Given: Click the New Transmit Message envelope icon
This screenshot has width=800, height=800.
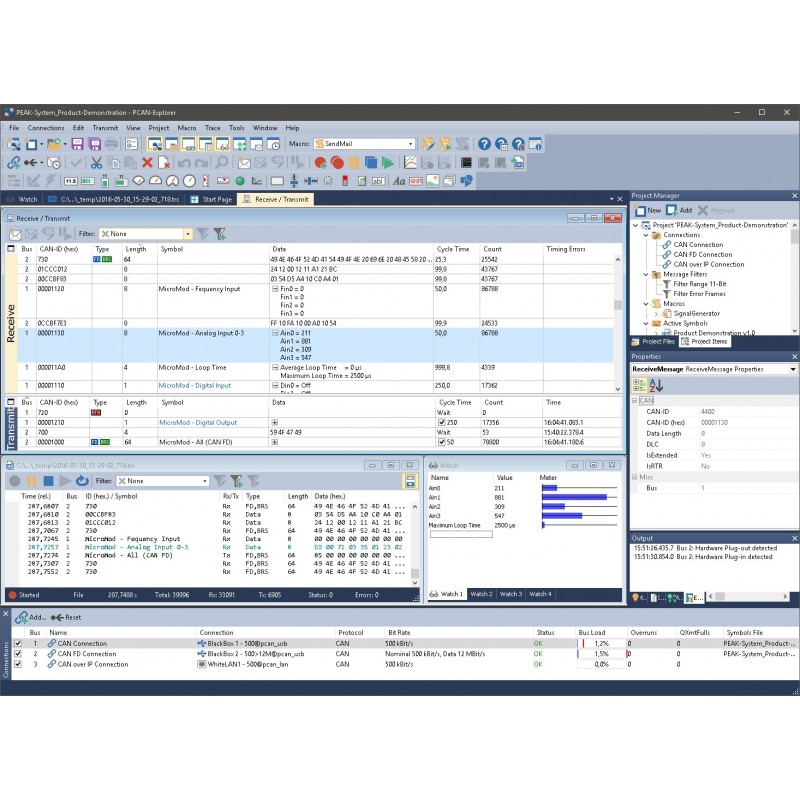Looking at the screenshot, I should point(244,163).
